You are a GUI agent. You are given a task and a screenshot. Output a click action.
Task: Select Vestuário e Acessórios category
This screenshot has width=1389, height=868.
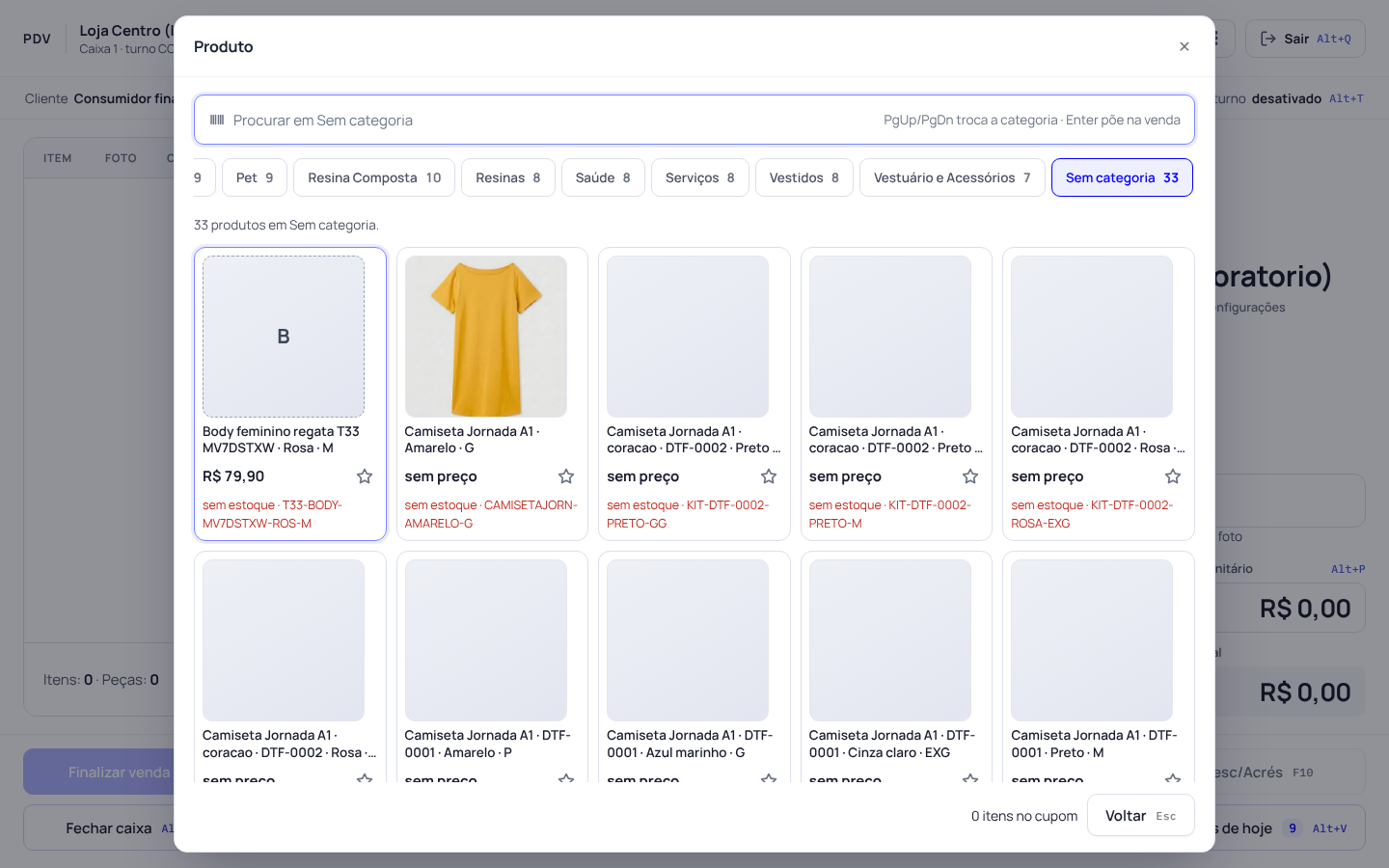click(952, 177)
